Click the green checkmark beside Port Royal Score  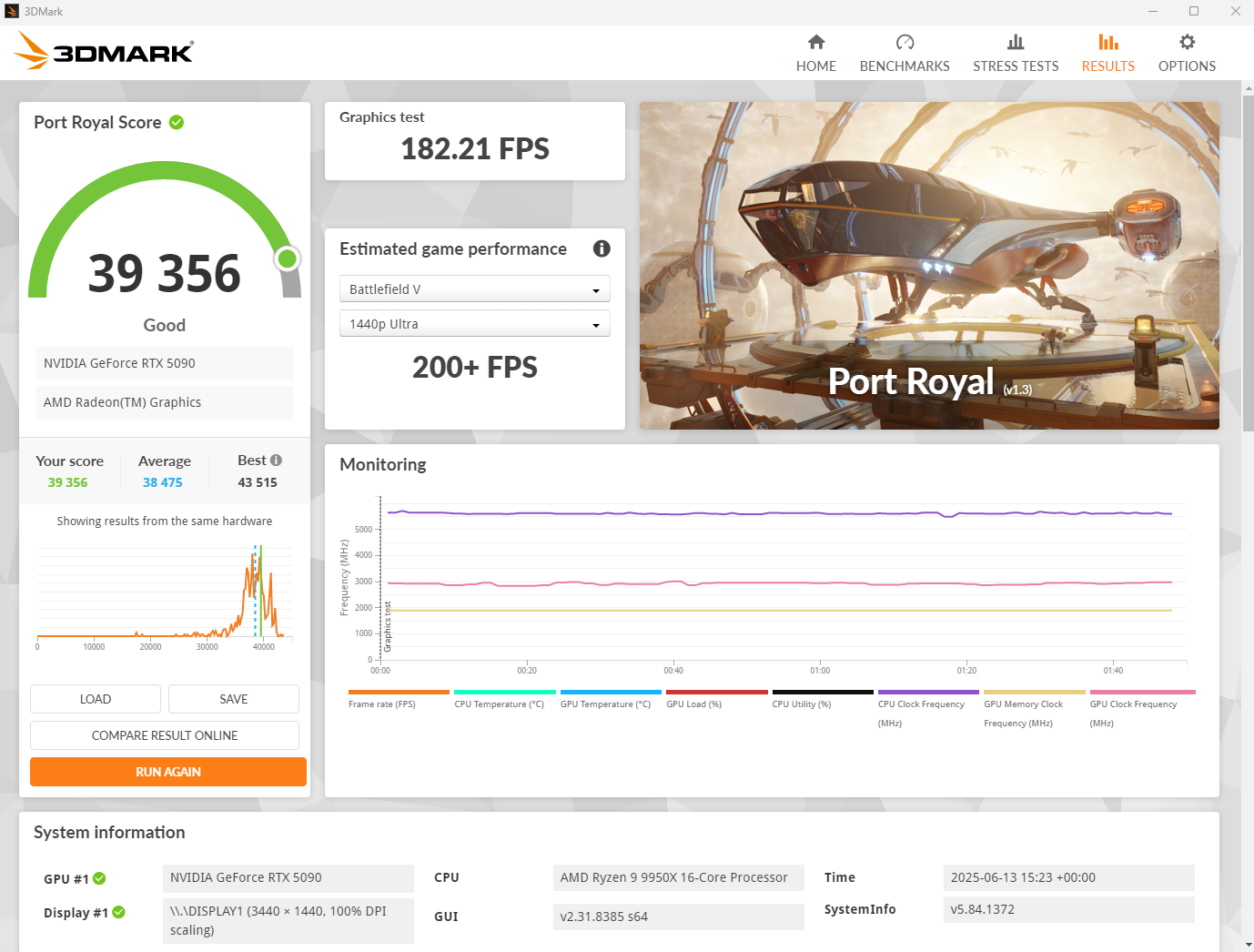point(176,121)
